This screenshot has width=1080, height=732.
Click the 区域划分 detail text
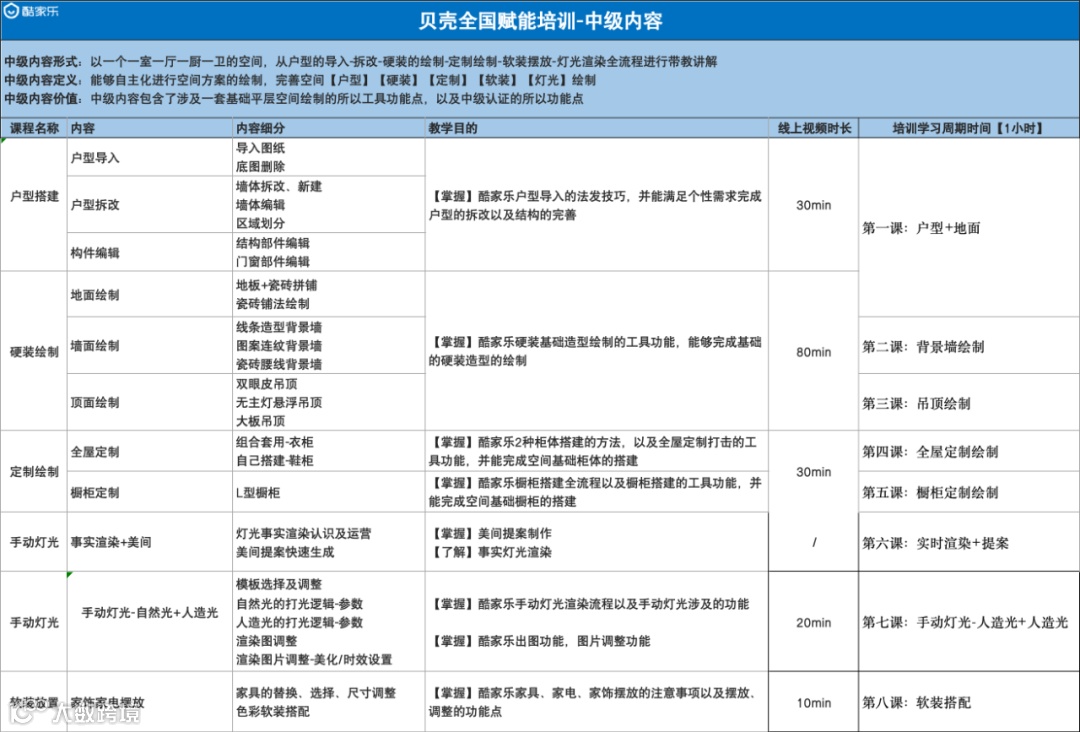(260, 223)
